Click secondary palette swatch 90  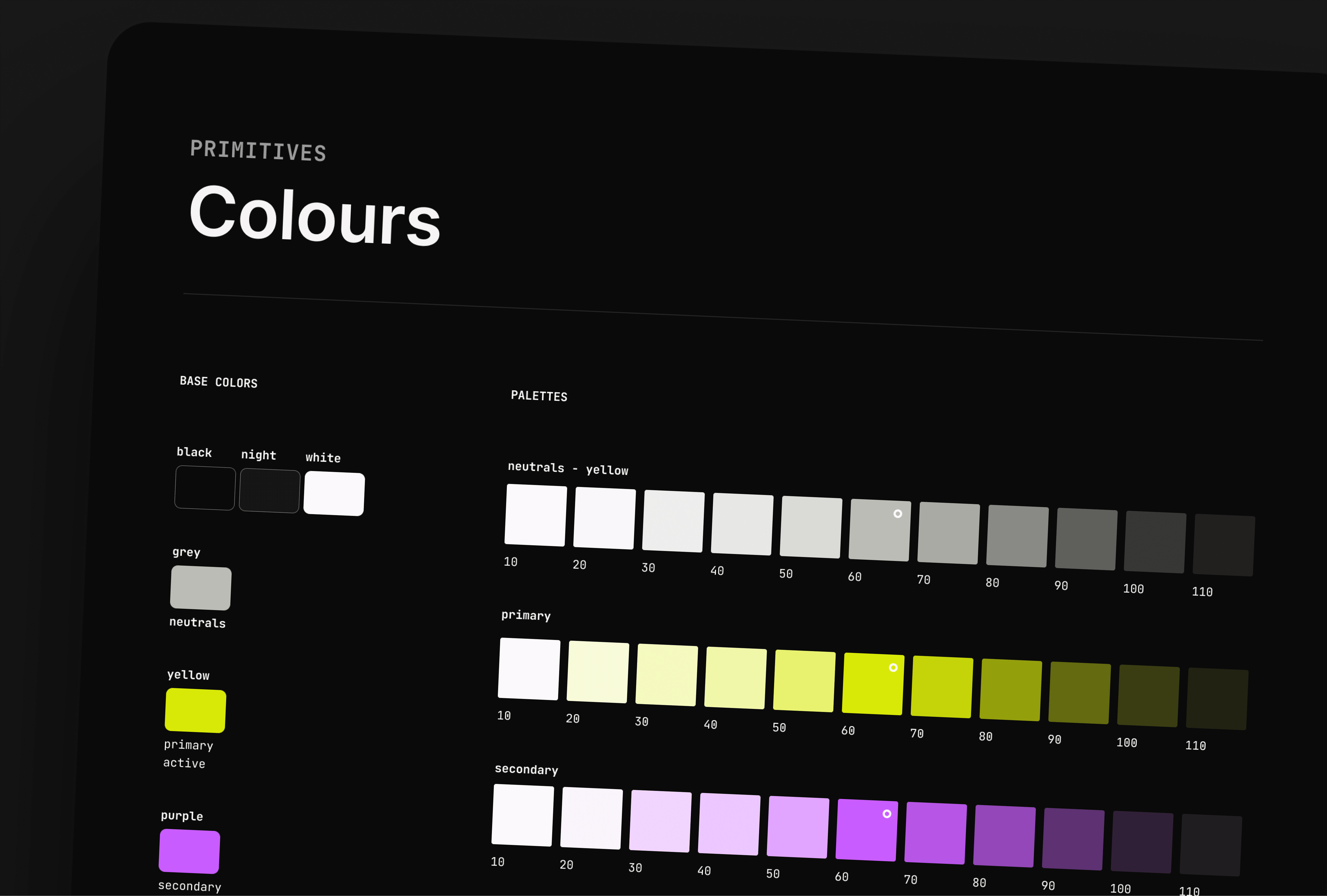pos(1073,839)
